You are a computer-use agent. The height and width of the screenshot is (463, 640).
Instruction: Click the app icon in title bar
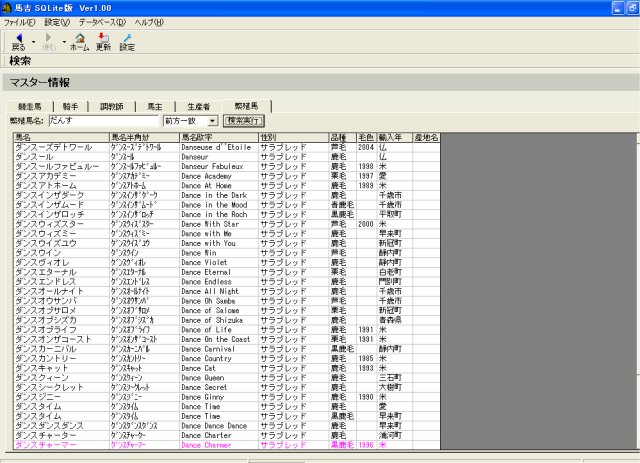[x=8, y=7]
